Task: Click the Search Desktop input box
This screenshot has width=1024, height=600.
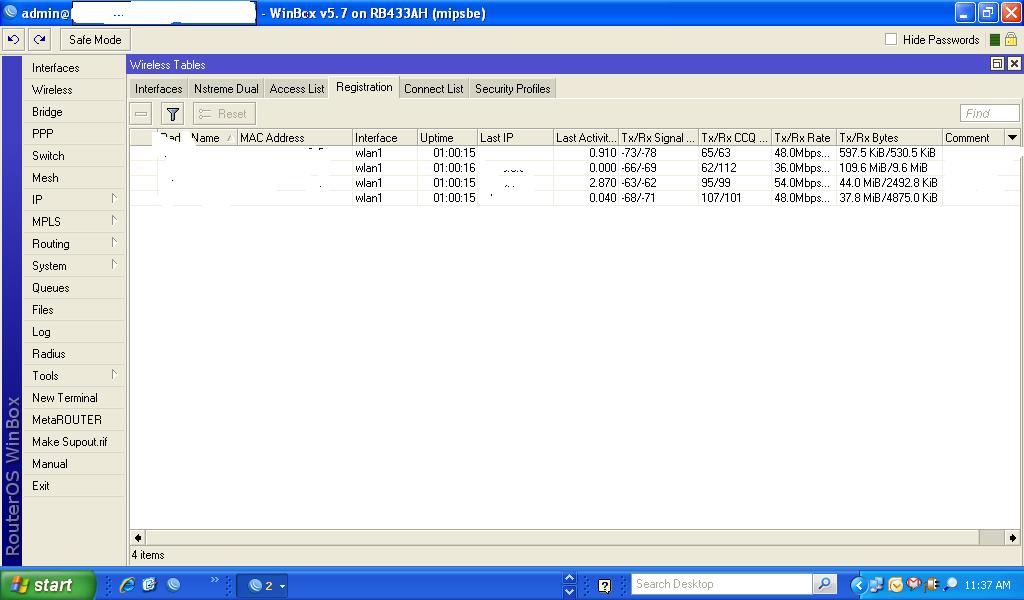Action: (x=722, y=584)
